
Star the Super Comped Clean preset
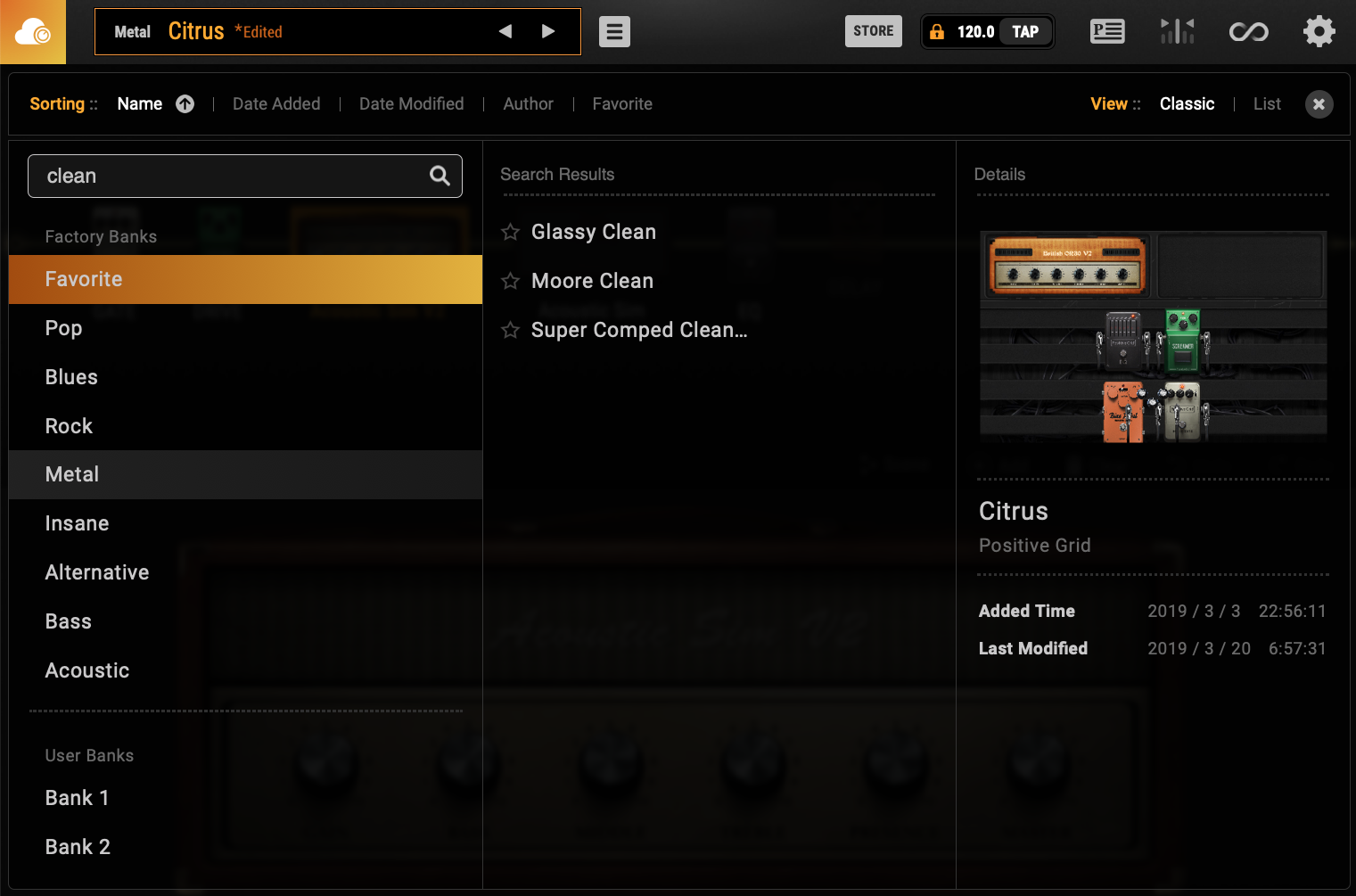coord(510,331)
